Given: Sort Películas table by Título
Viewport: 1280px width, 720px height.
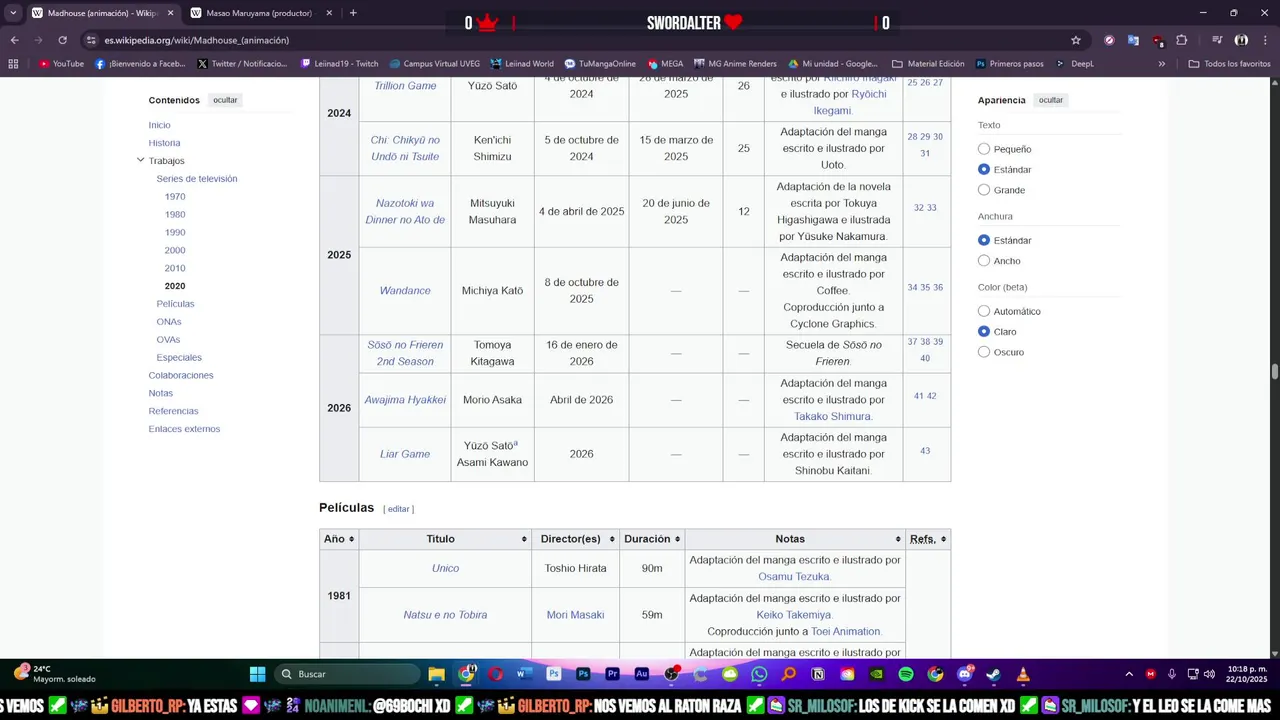Looking at the screenshot, I should click(x=445, y=539).
